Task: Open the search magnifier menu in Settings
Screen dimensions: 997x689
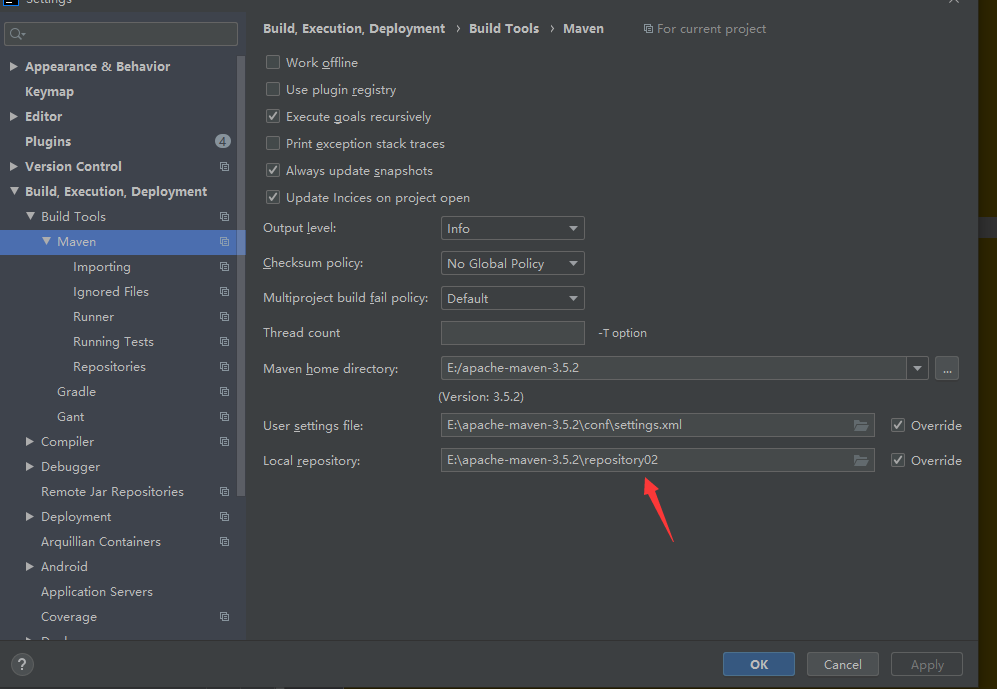Action: 14,33
